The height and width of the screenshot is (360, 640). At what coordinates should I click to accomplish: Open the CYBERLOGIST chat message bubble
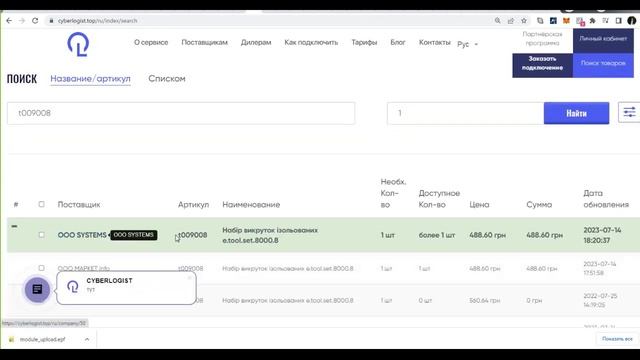(126, 288)
